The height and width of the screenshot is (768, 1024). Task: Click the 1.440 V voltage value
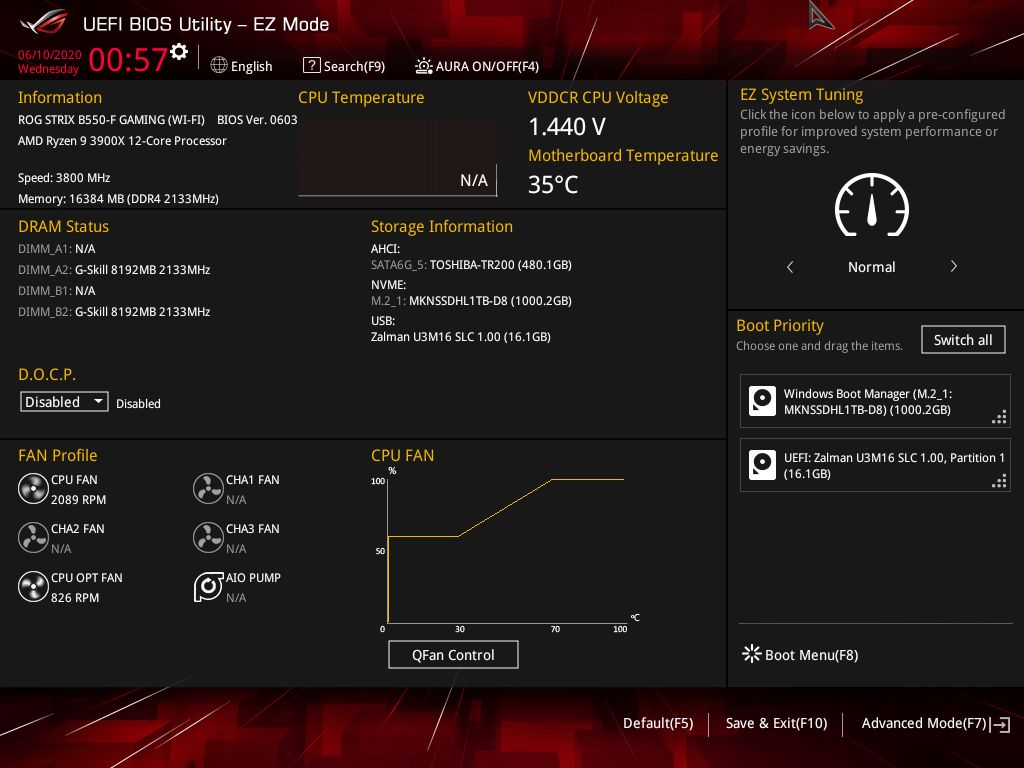567,127
